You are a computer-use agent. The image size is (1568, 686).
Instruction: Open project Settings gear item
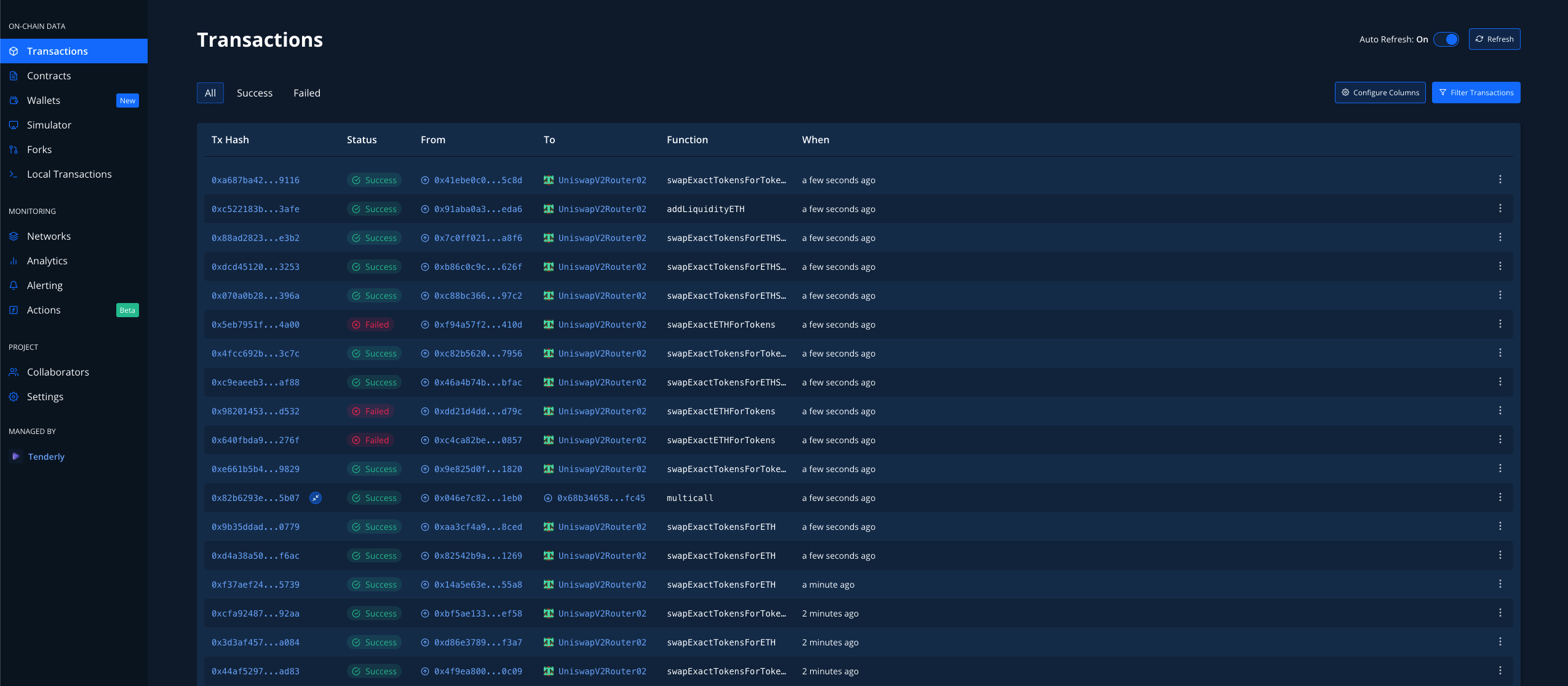(45, 396)
